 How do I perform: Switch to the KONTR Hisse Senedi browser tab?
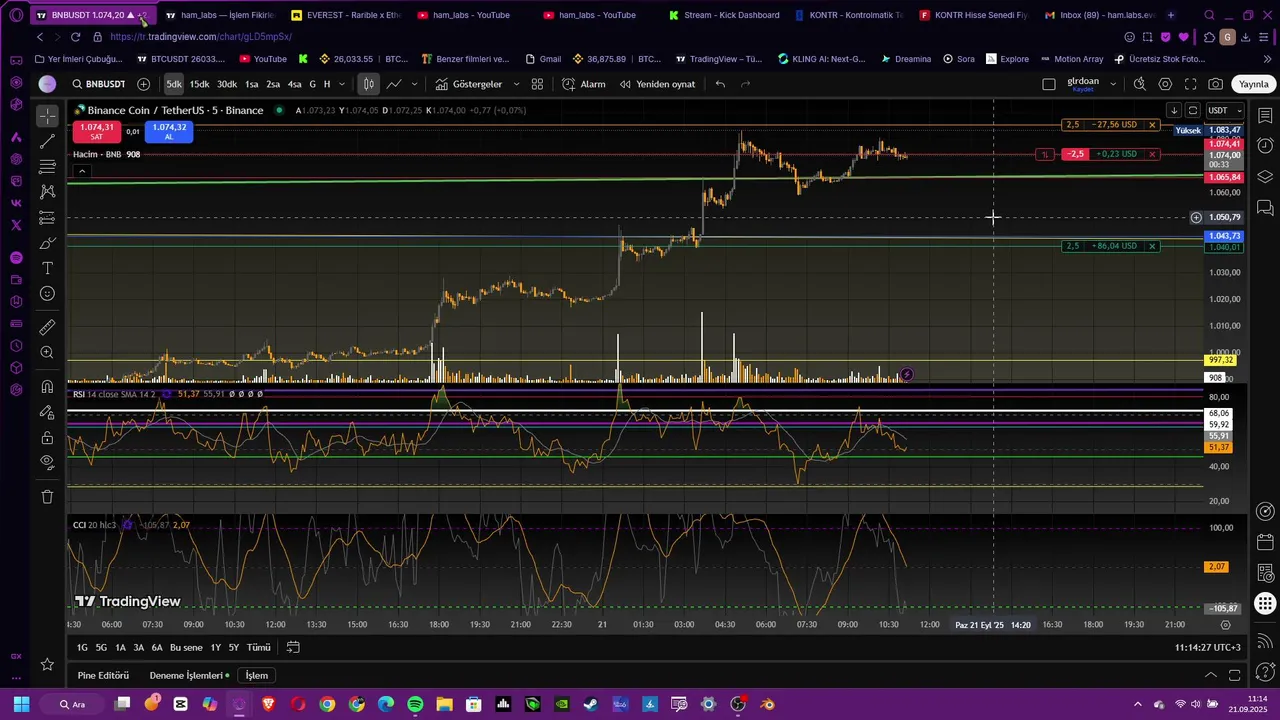pyautogui.click(x=972, y=15)
